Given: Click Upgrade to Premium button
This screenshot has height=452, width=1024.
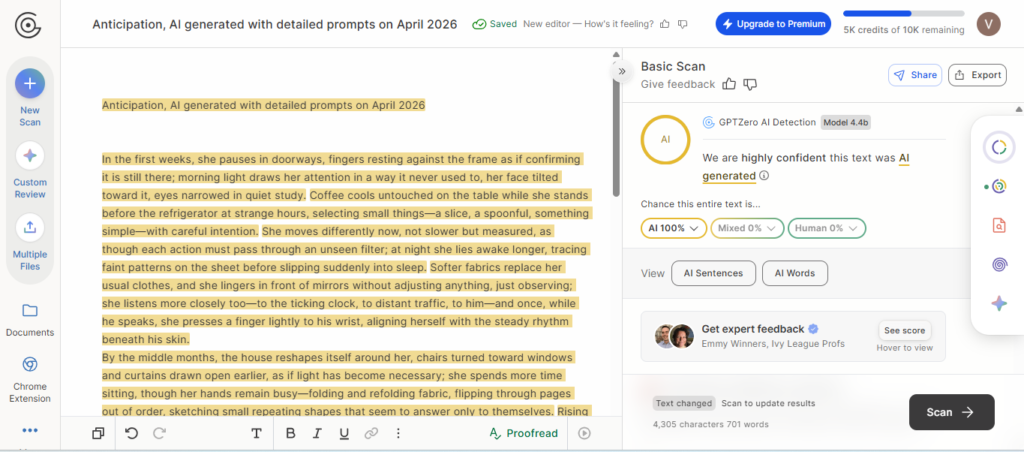Looking at the screenshot, I should pyautogui.click(x=773, y=24).
